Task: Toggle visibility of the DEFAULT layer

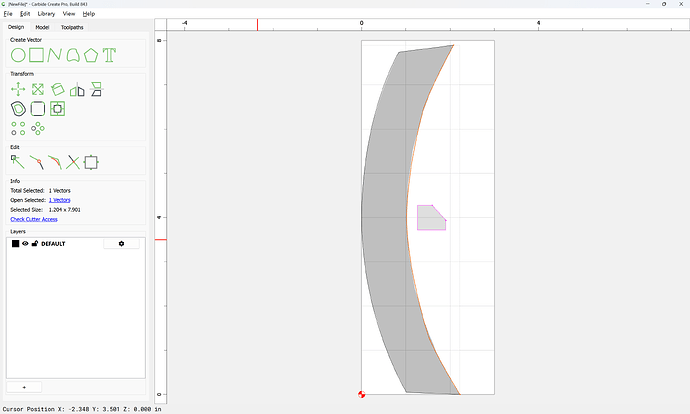Action: (26, 243)
